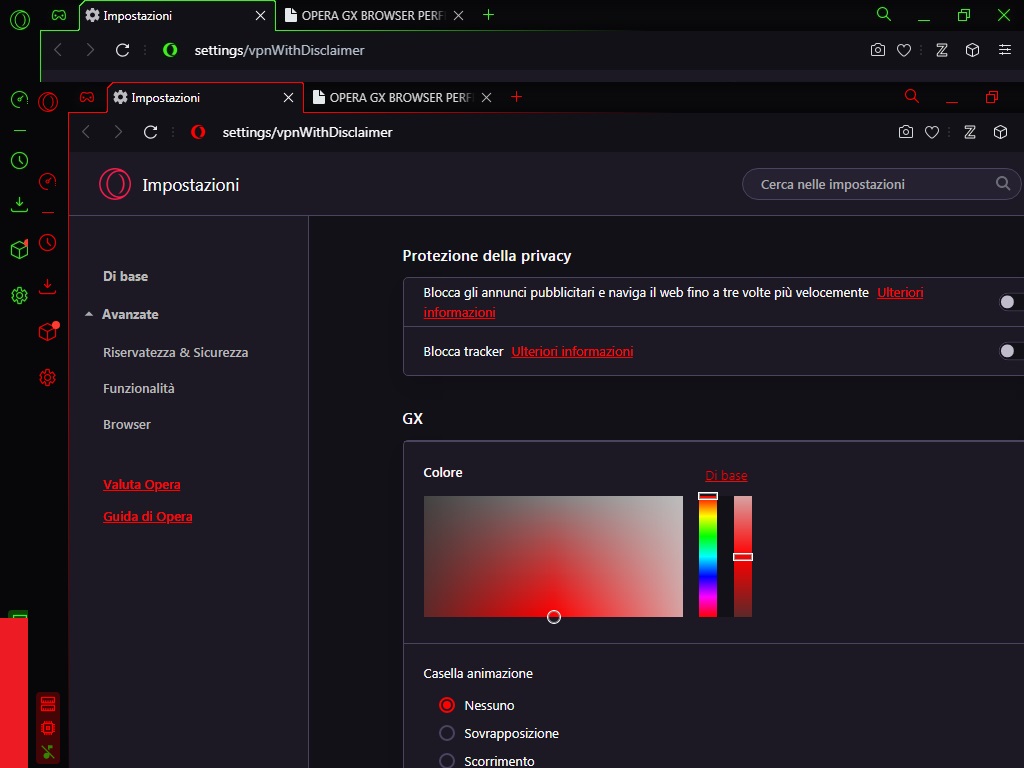Pick a color in the saturation gradient box
Image resolution: width=1024 pixels, height=768 pixels.
pos(553,556)
